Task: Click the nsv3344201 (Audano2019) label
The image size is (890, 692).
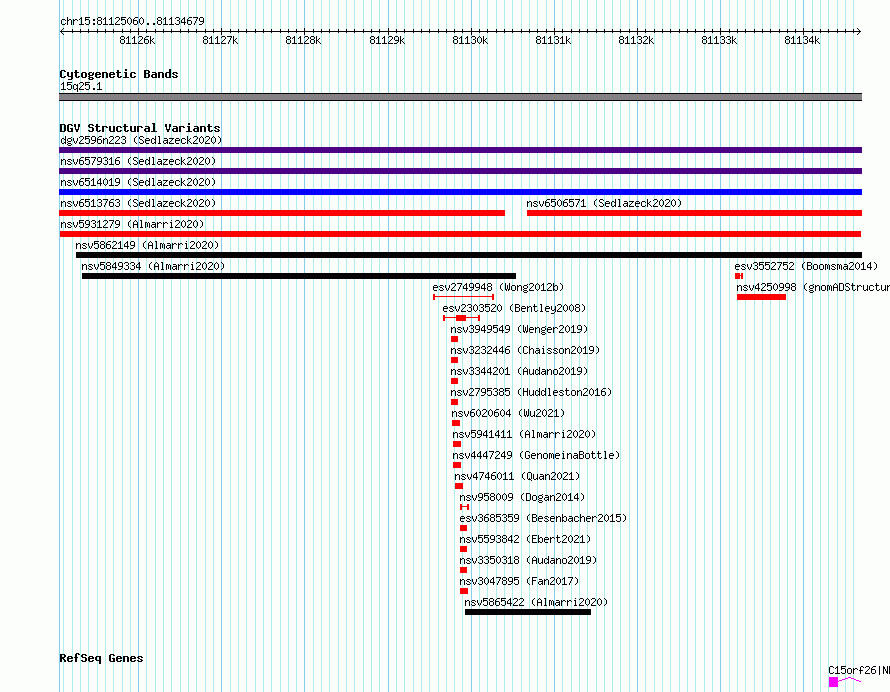Action: pos(519,371)
